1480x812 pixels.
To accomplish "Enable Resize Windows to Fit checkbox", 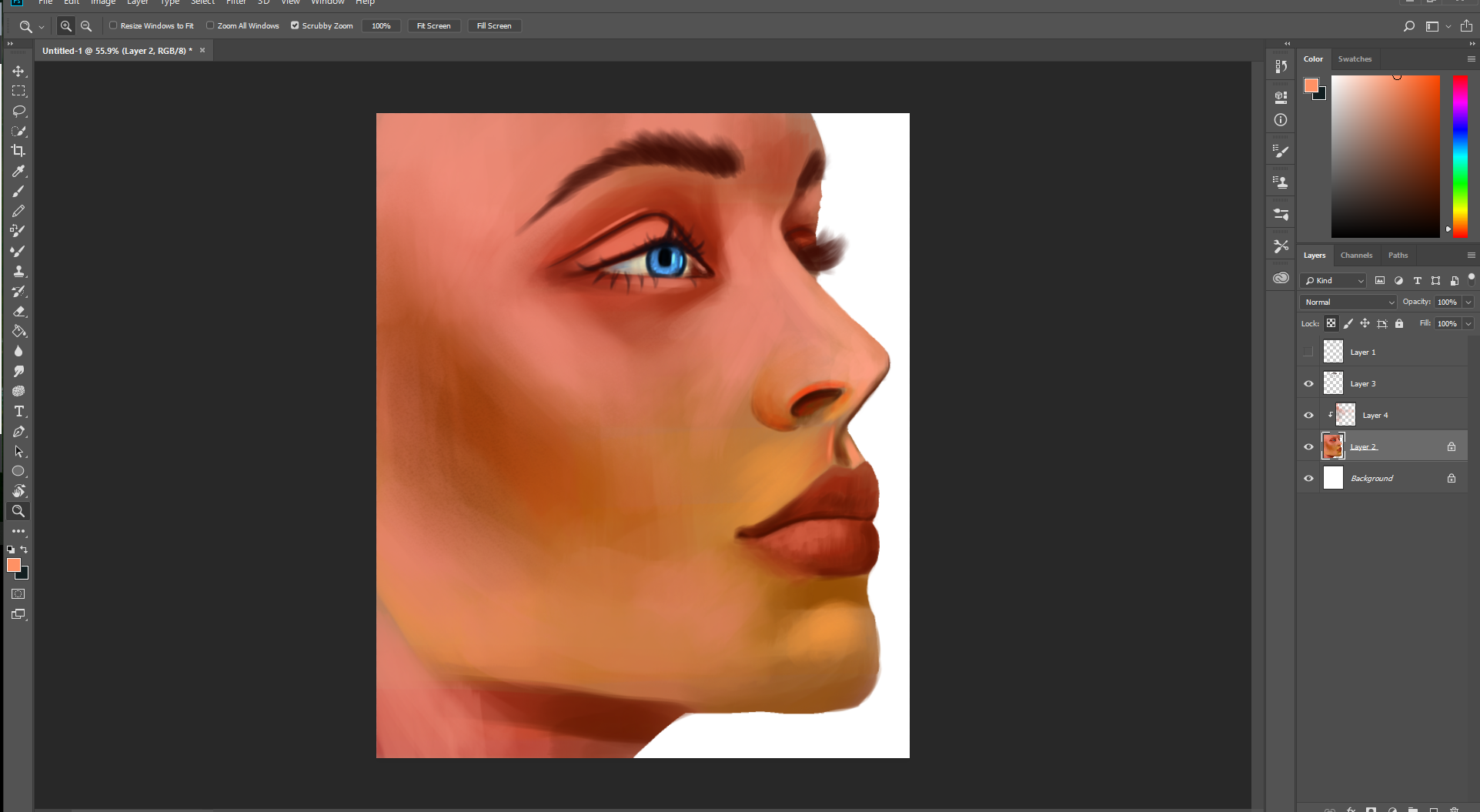I will click(x=113, y=25).
